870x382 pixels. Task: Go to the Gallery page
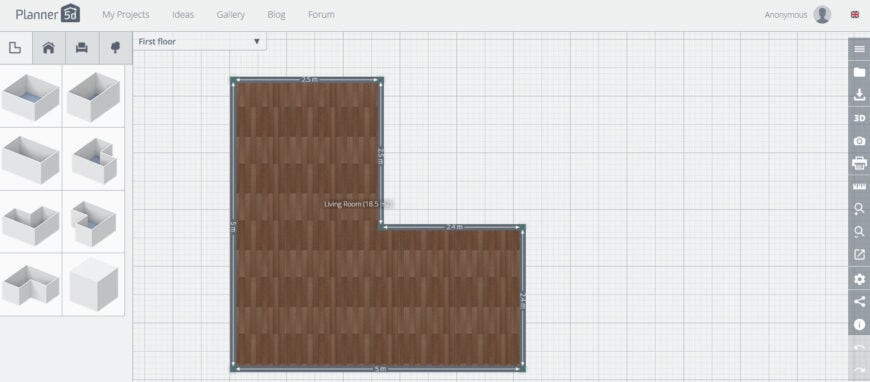[230, 15]
